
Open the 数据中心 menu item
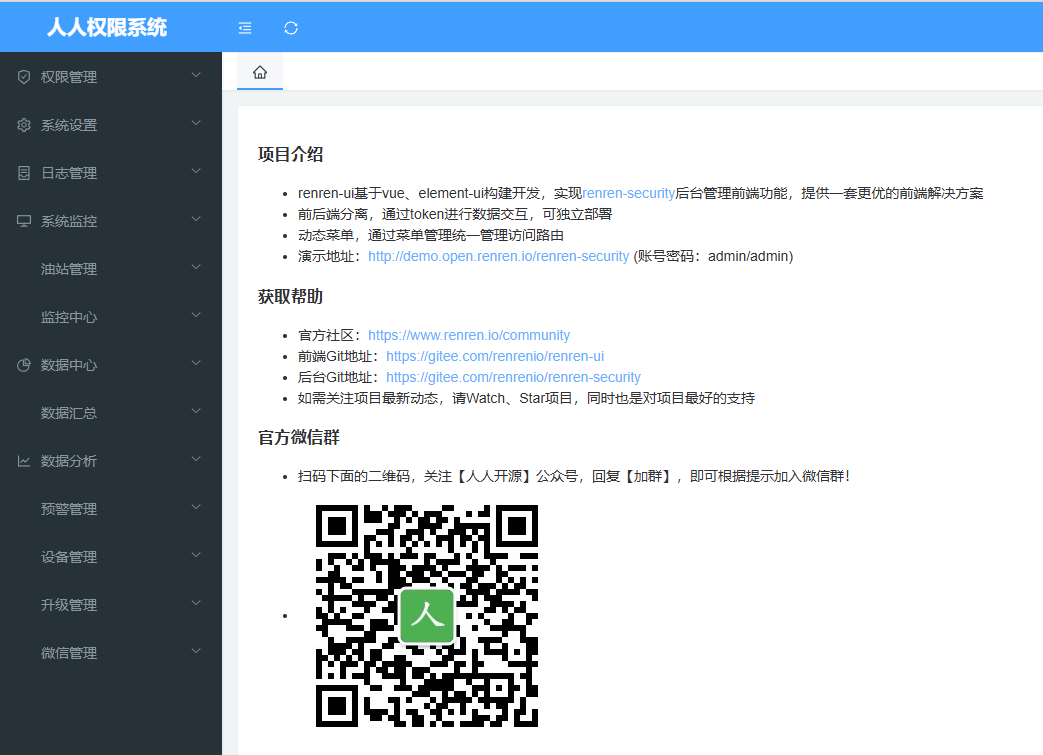[x=110, y=365]
